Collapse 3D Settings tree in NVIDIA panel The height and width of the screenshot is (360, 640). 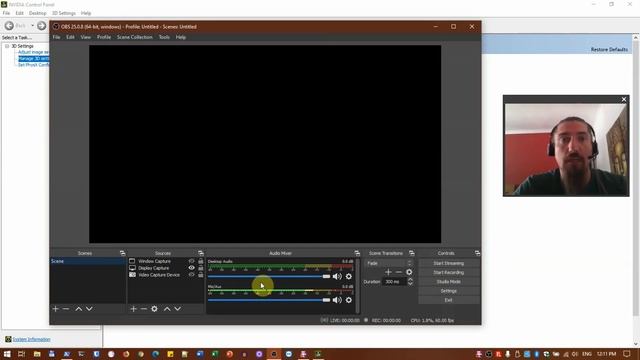[7, 46]
